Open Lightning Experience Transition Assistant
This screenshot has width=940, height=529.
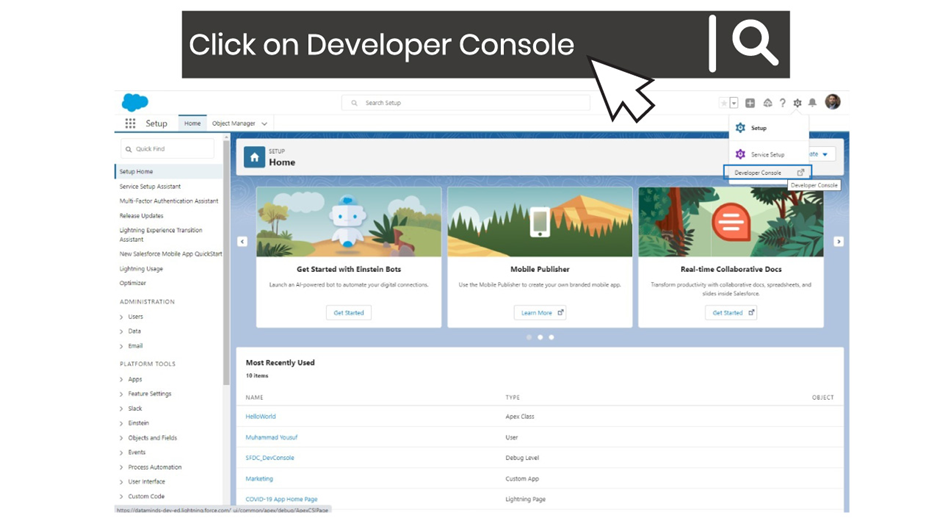pos(161,235)
